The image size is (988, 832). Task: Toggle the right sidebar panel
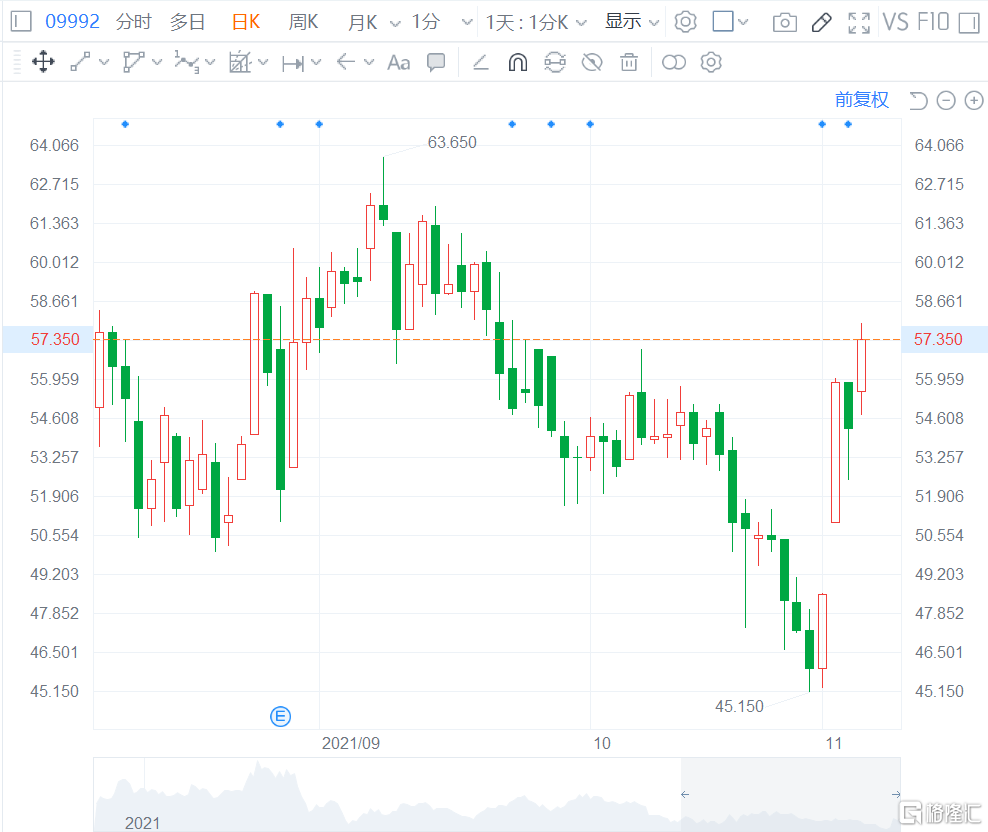tap(967, 22)
